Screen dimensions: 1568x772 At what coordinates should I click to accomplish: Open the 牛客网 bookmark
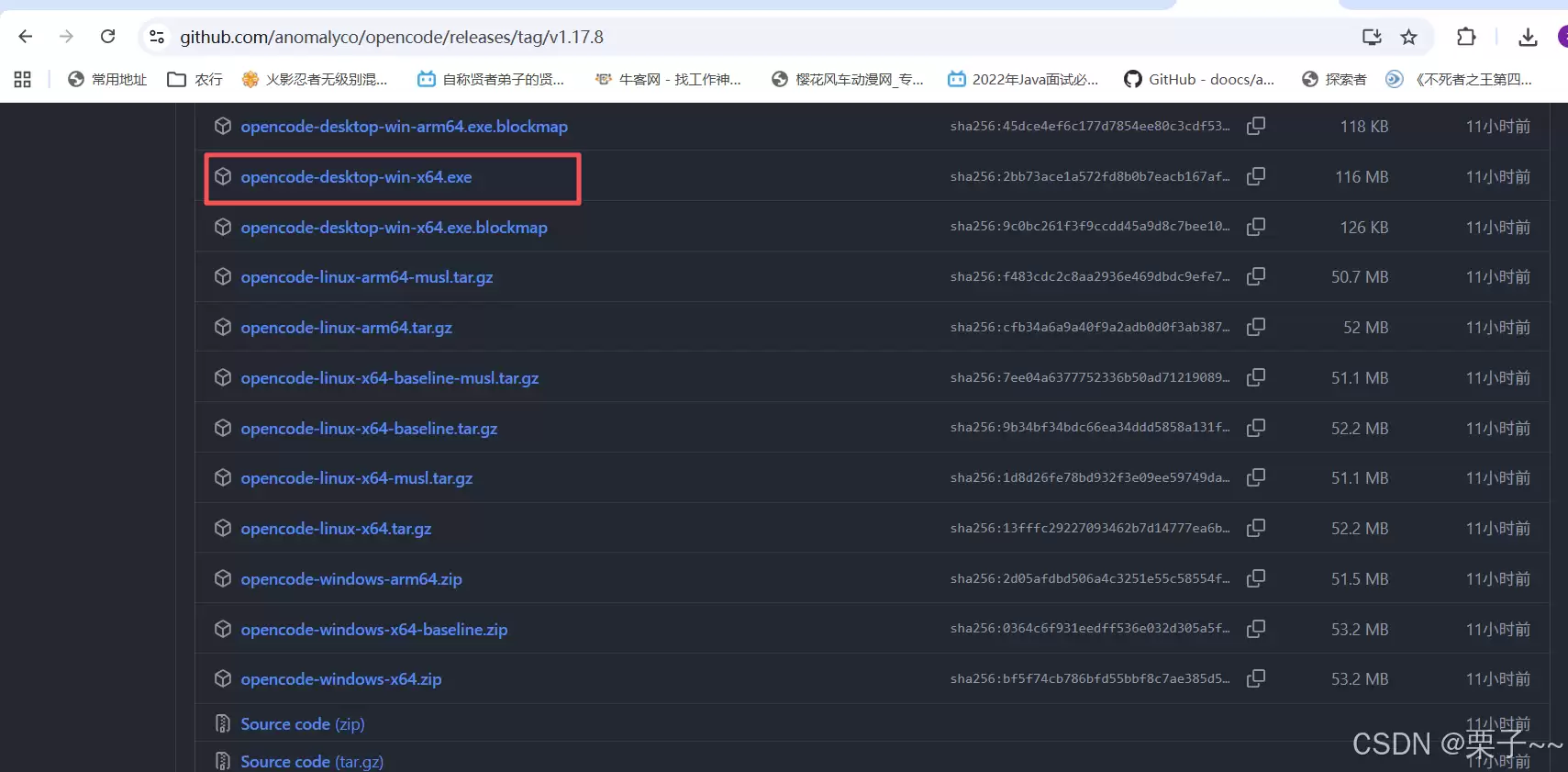click(x=668, y=80)
